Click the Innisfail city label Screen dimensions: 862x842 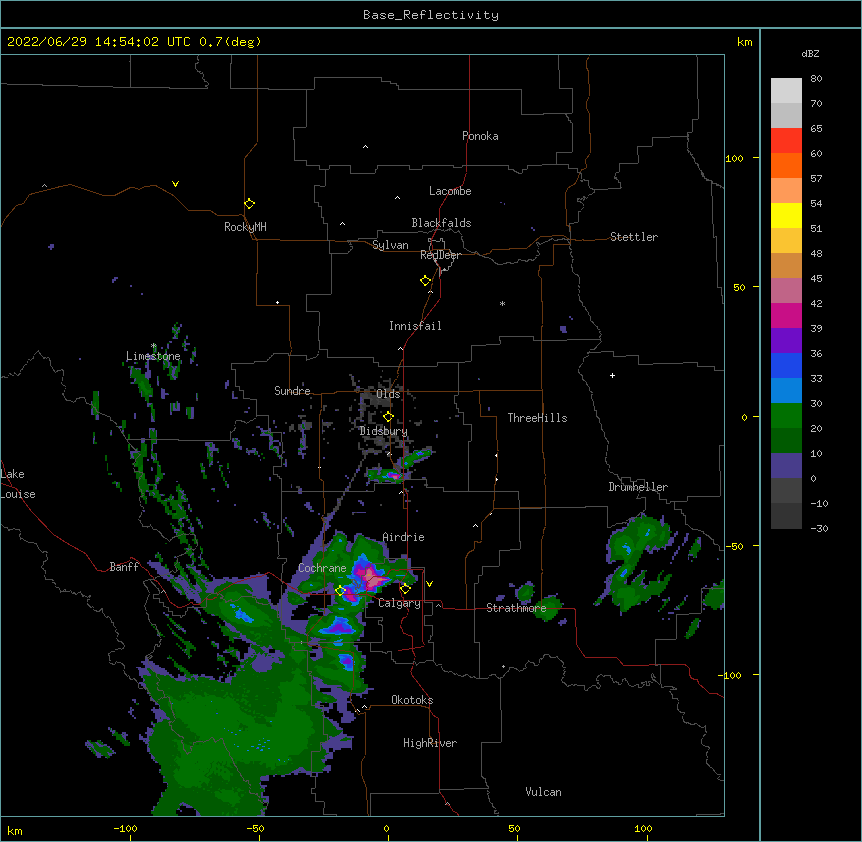(415, 326)
